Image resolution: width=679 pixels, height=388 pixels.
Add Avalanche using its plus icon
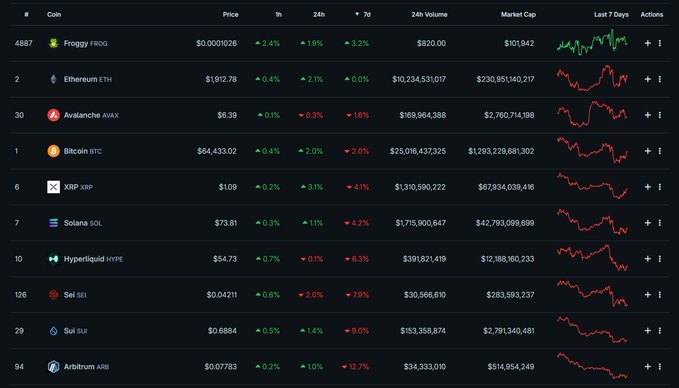[x=647, y=115]
